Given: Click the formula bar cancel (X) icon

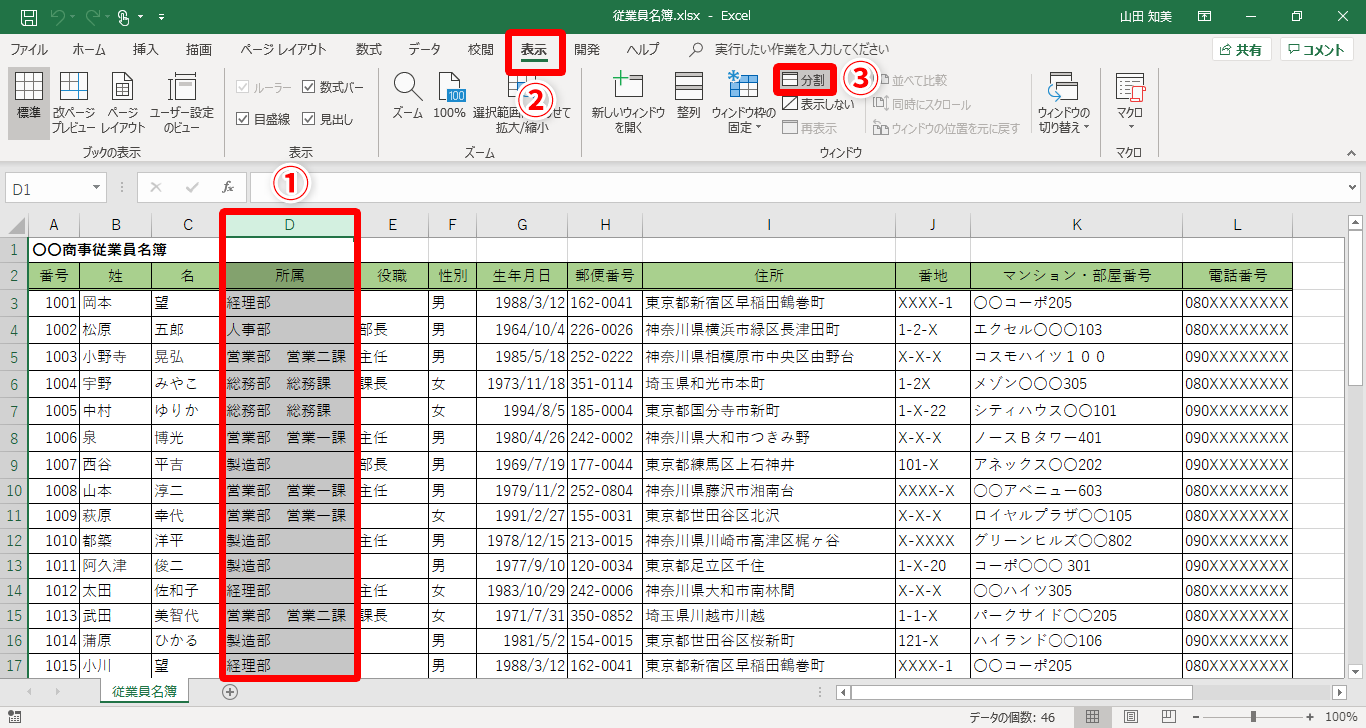Looking at the screenshot, I should 155,187.
